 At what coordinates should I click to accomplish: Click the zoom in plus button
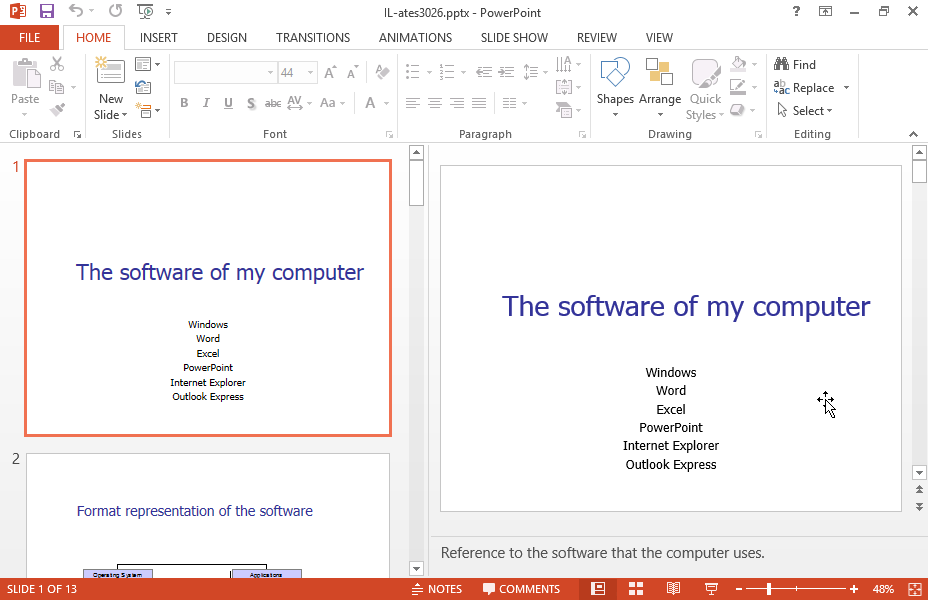pyautogui.click(x=853, y=589)
